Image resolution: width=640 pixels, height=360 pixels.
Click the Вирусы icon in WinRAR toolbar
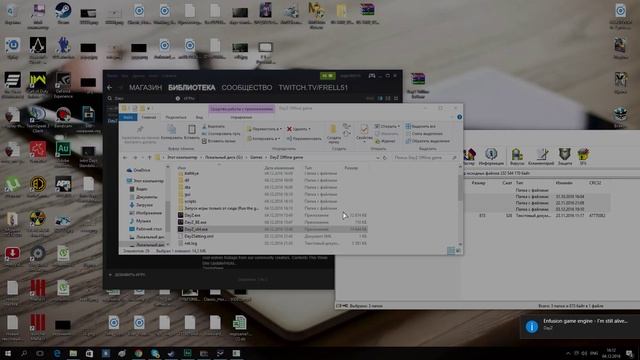517,156
